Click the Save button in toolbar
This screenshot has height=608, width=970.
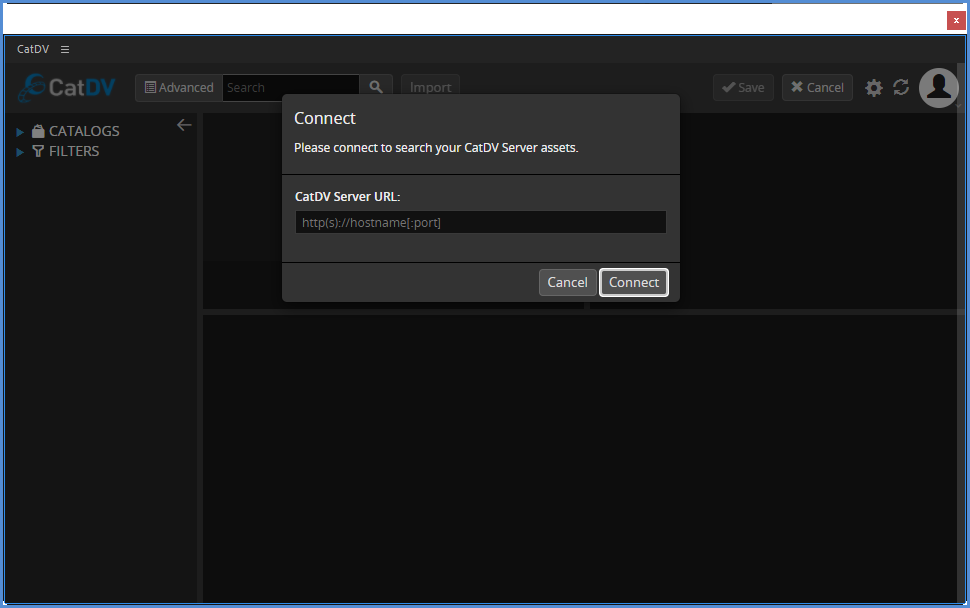pos(744,88)
